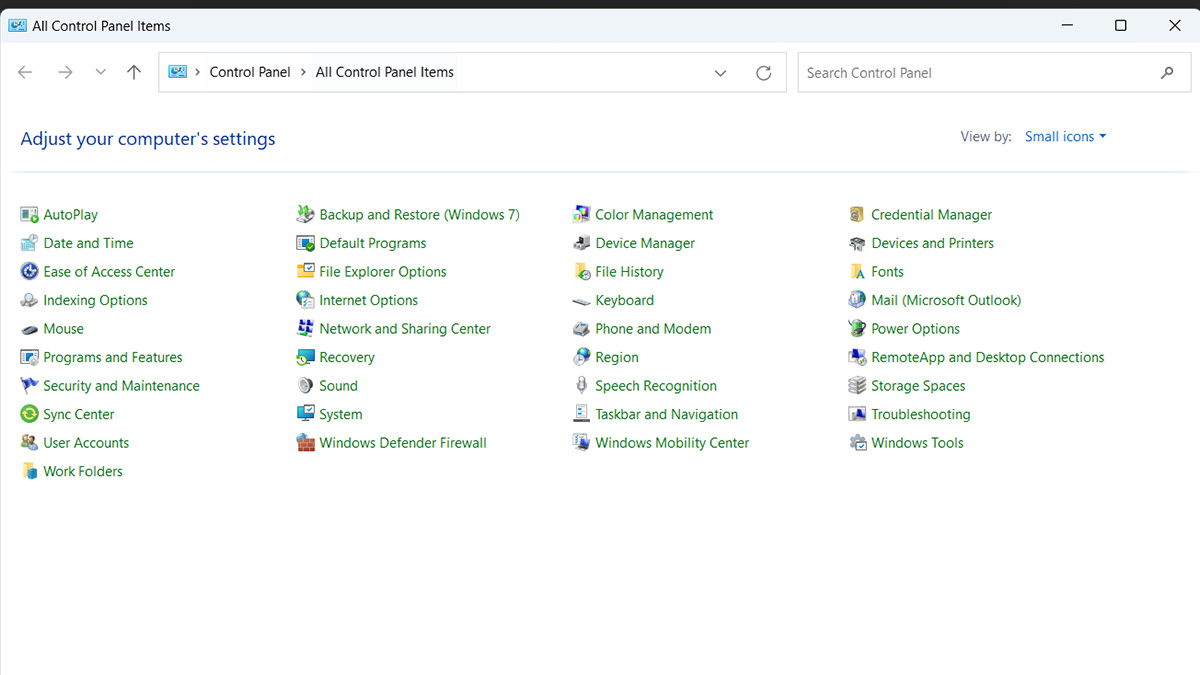Select the Control Panel breadcrumb in address bar
The width and height of the screenshot is (1200, 675).
[250, 72]
